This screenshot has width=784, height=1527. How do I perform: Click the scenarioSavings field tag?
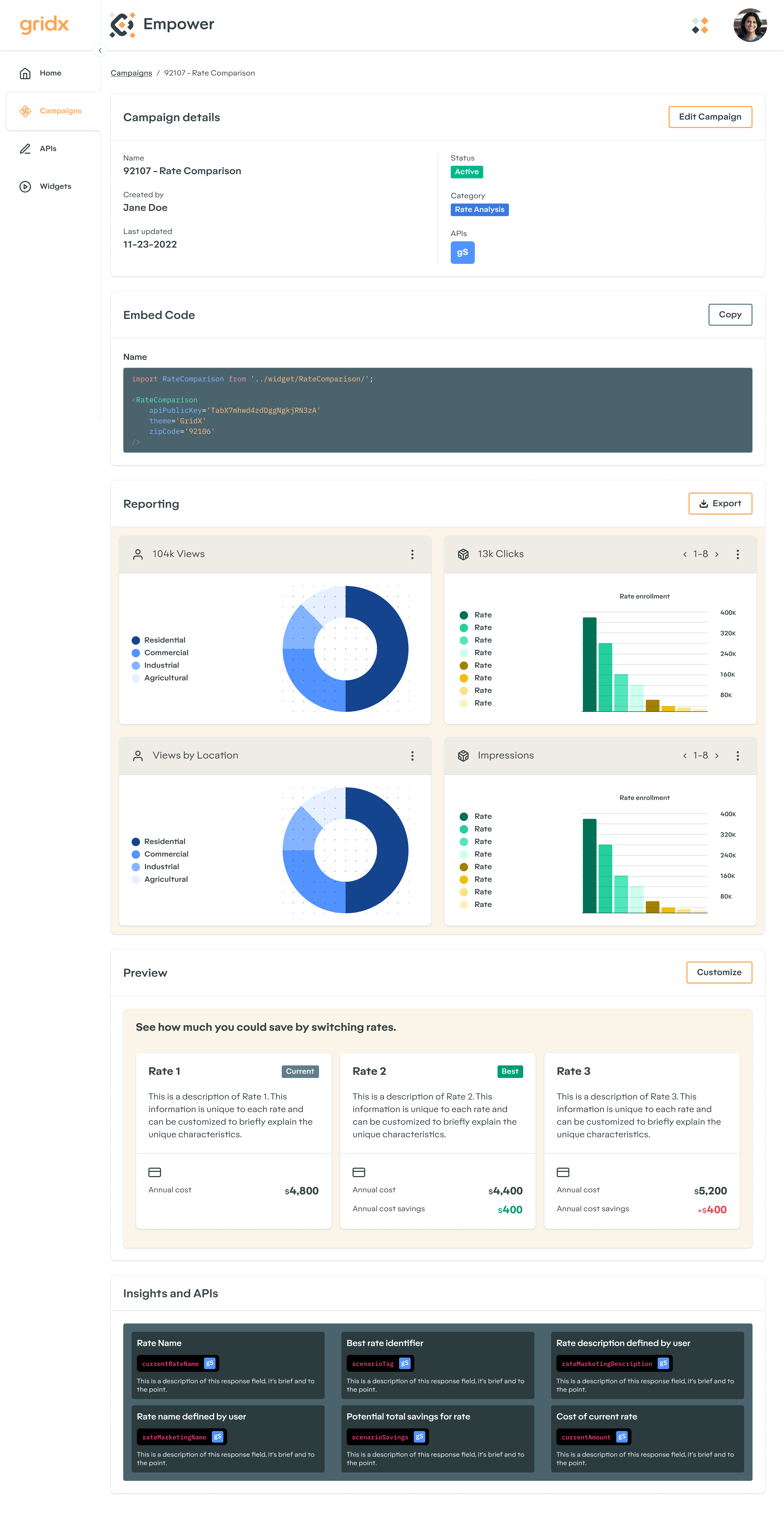388,1437
